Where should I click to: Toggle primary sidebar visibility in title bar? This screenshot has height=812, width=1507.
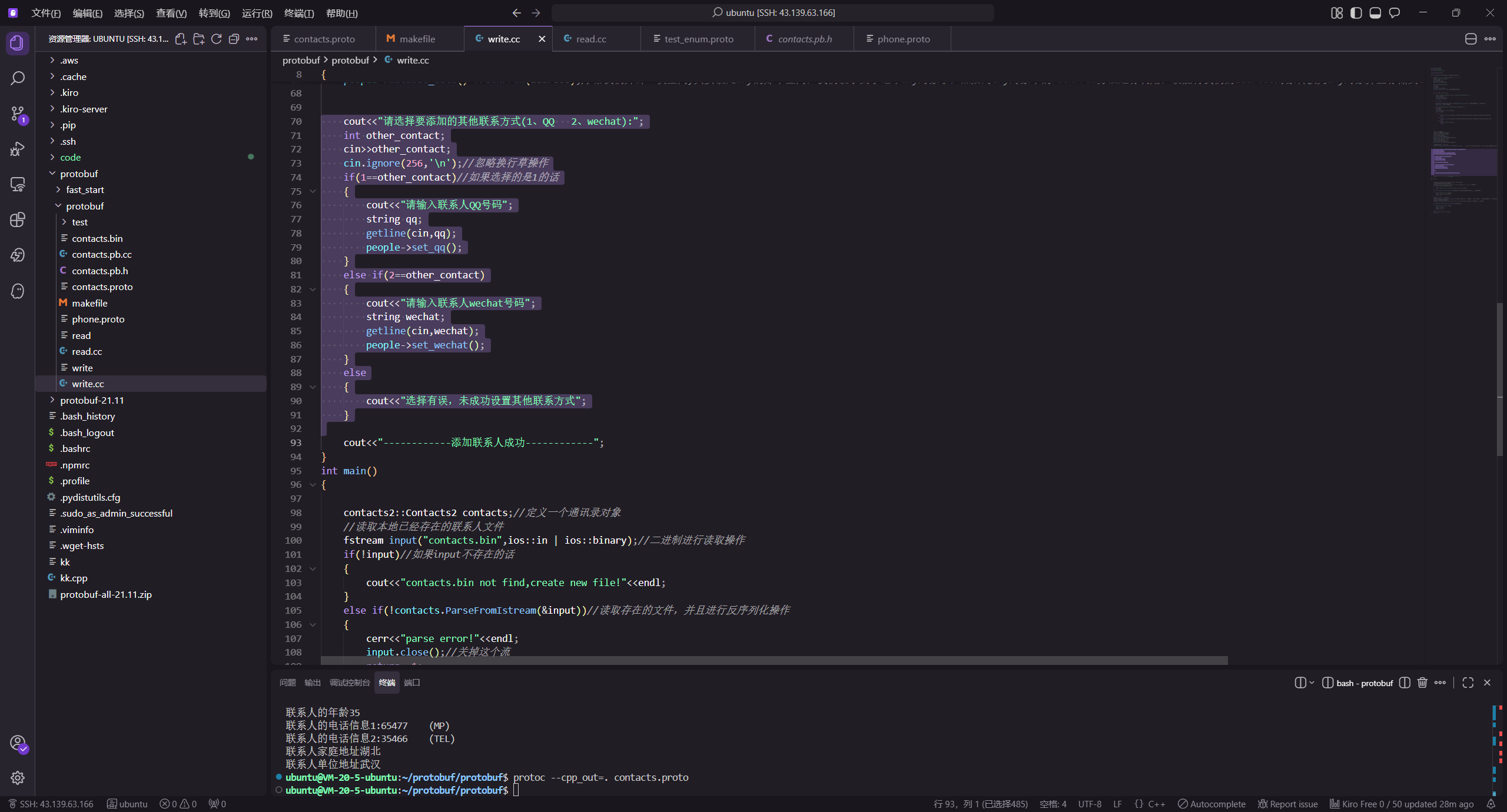point(1356,13)
